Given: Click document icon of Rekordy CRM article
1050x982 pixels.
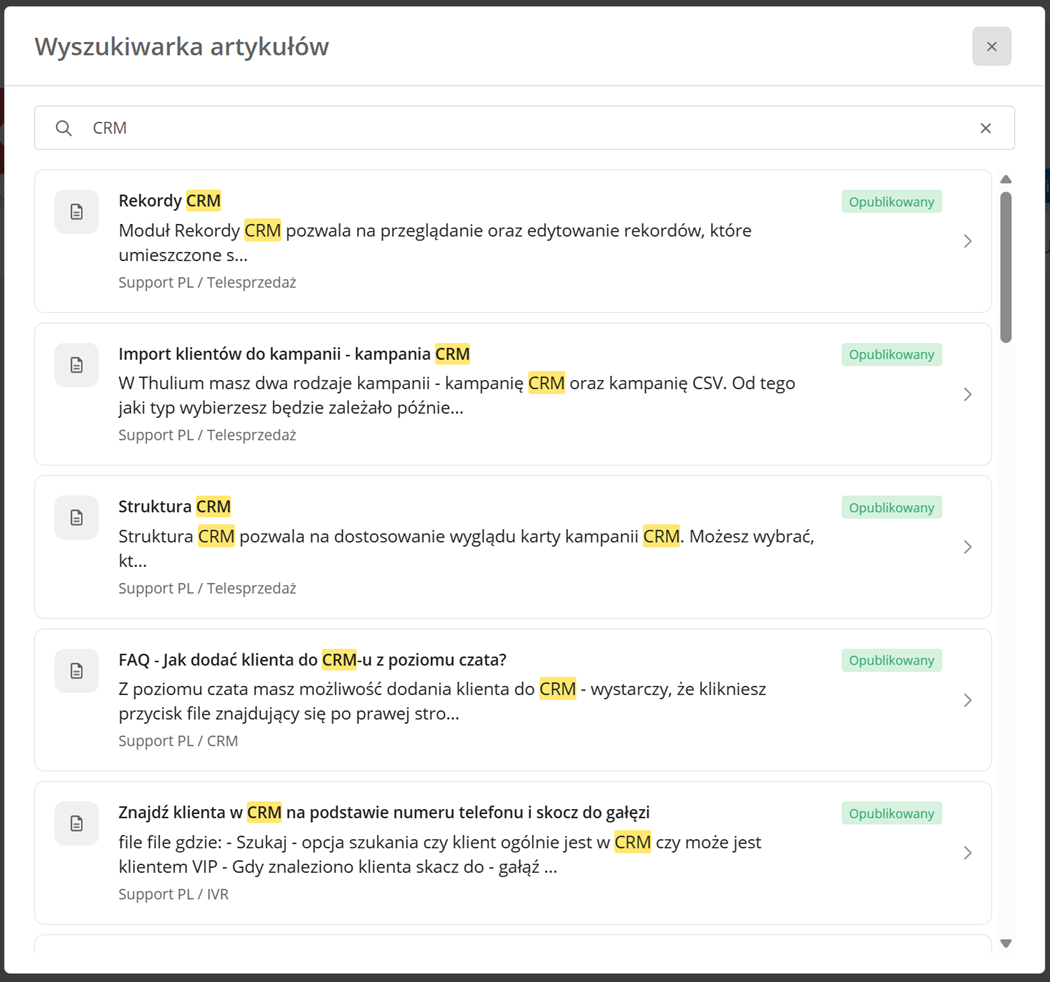Looking at the screenshot, I should coord(76,212).
